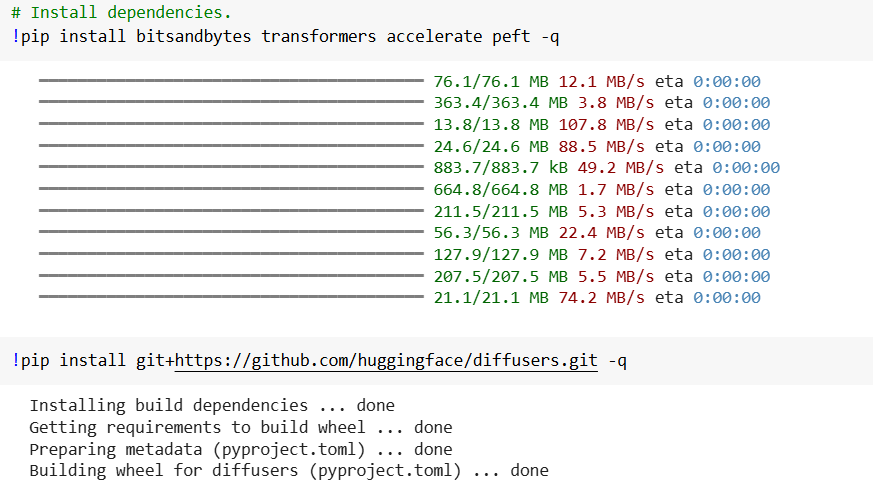Click the 'Building wheel for diffusers' output line
This screenshot has width=873, height=491.
[288, 471]
